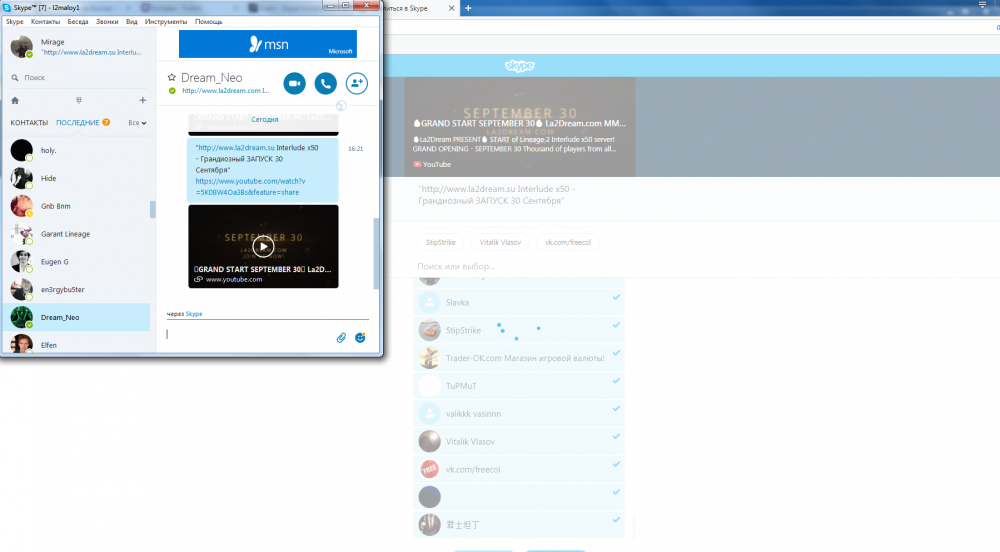The image size is (1000, 552).
Task: Switch to the 'КОНТАКТЫ' tab
Action: 29,123
